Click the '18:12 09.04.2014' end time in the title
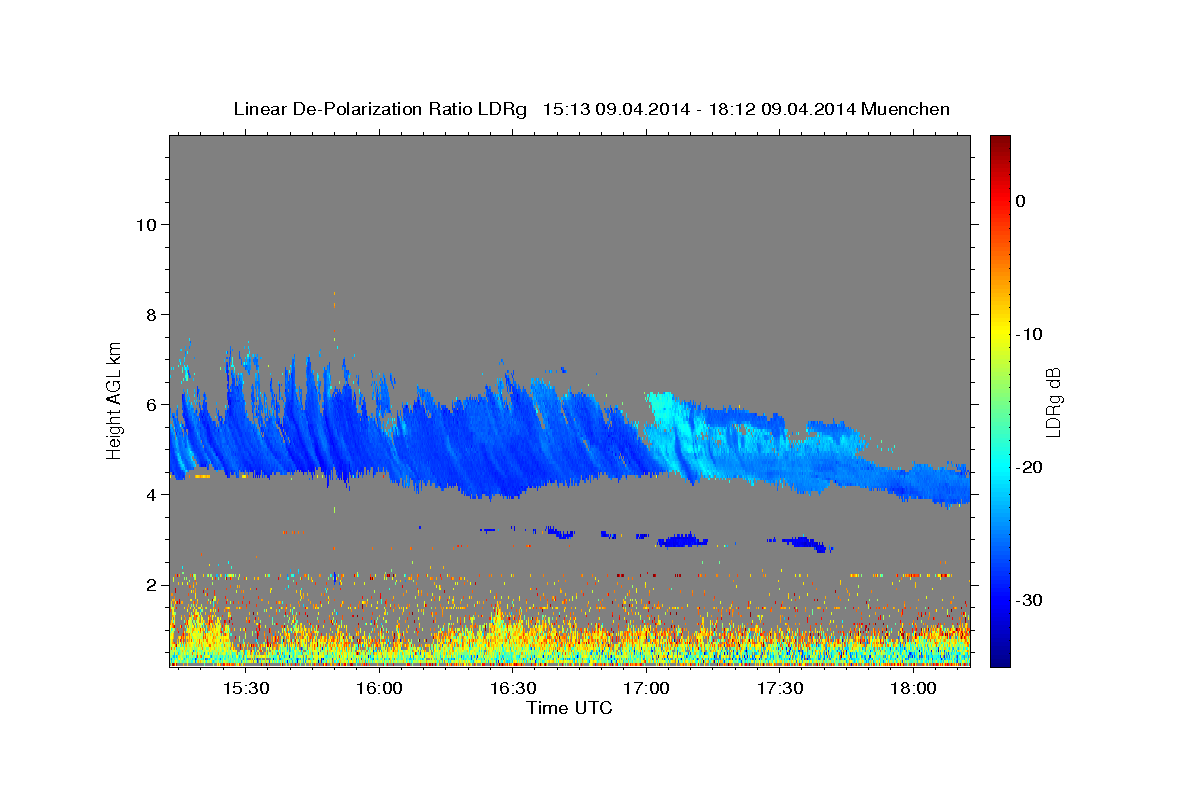1200x800 pixels. coord(781,109)
